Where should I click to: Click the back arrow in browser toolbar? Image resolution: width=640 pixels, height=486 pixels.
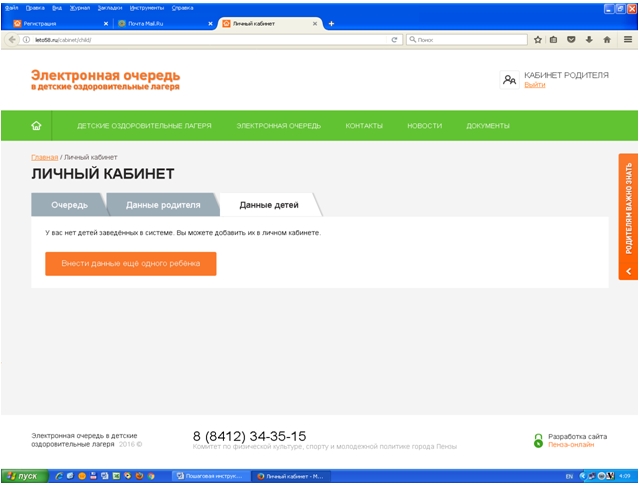(11, 40)
